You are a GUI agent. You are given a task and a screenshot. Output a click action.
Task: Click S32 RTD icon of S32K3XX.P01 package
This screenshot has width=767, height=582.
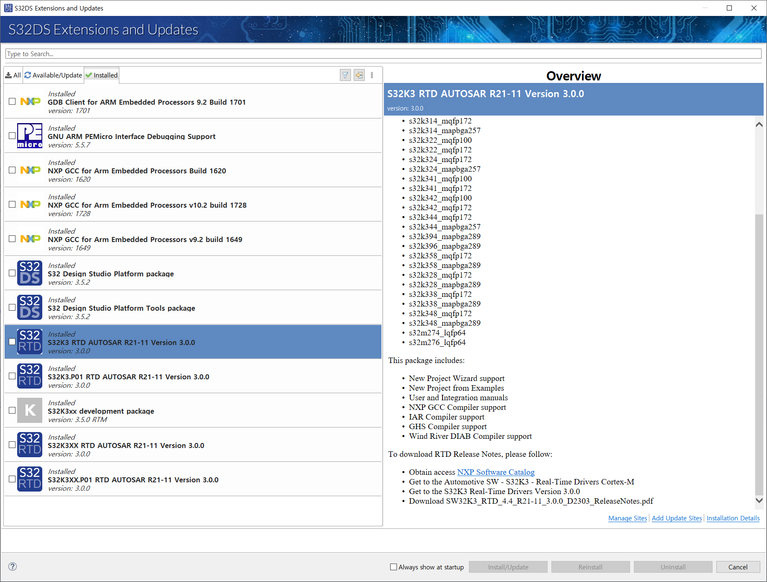tap(30, 478)
